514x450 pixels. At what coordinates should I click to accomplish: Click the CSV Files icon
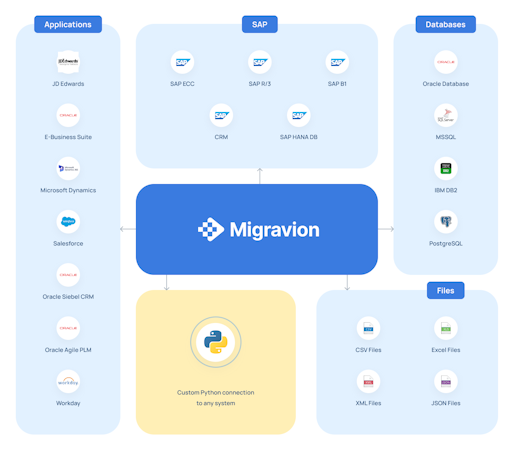368,328
